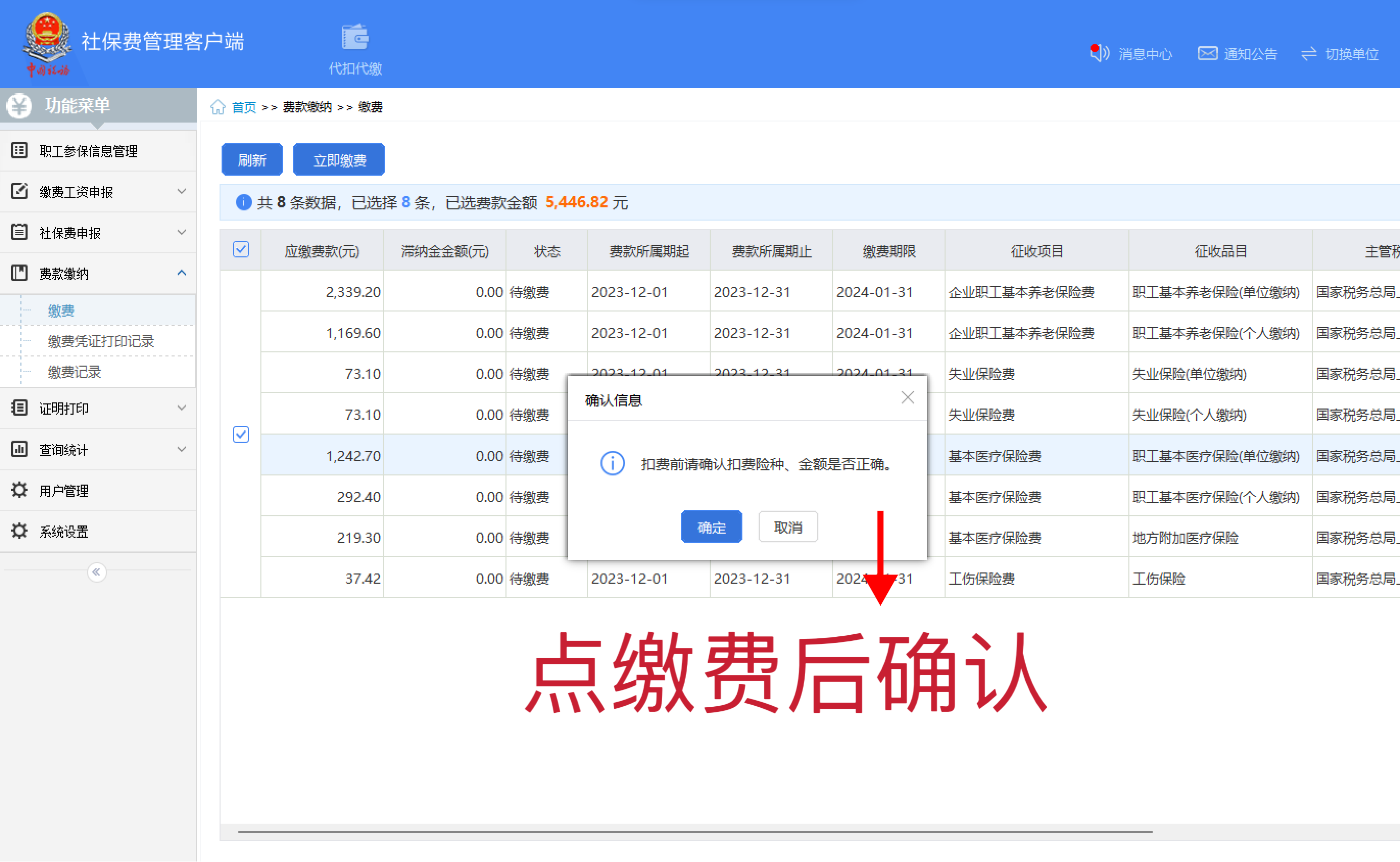Click 取消 in confirmation dialog

coord(788,527)
